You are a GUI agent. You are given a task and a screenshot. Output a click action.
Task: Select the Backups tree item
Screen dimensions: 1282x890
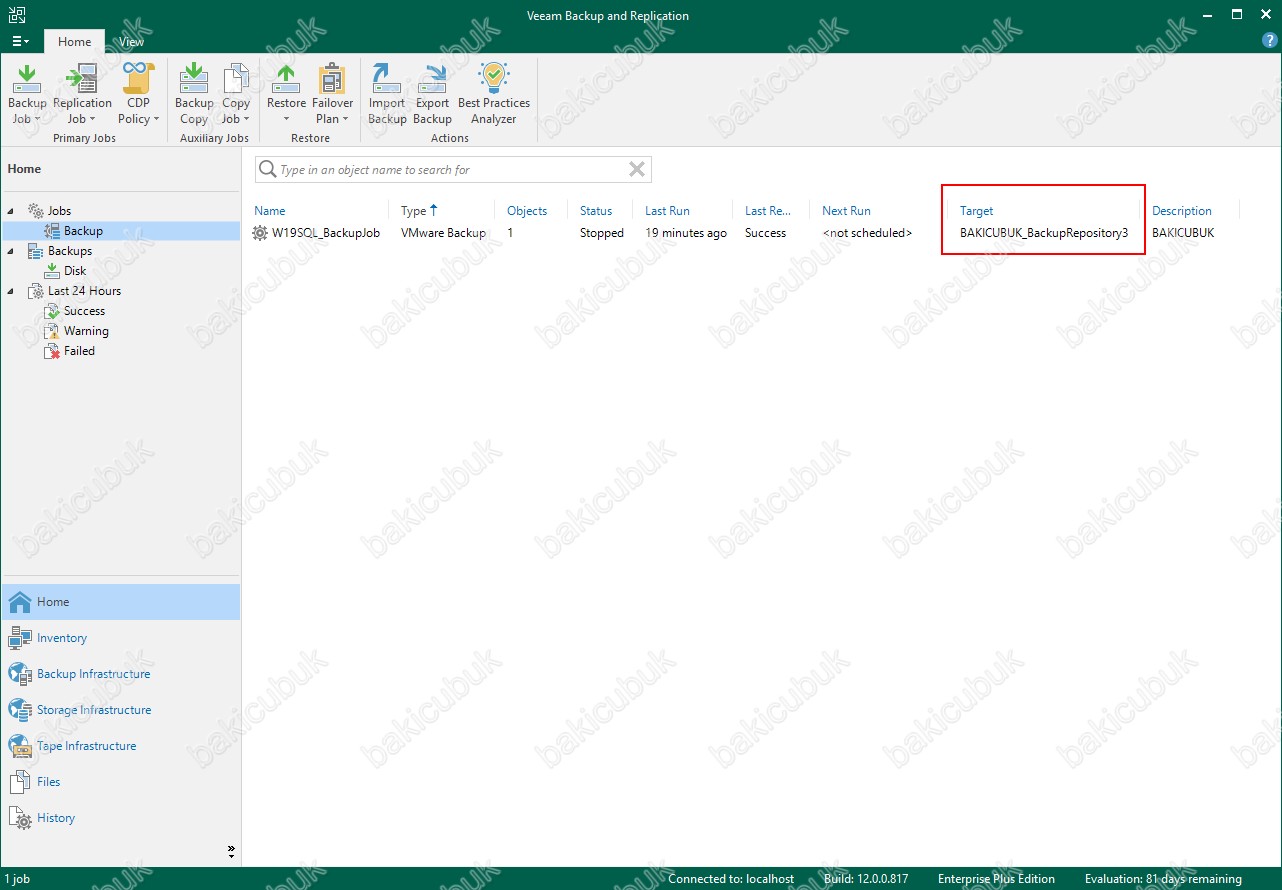click(x=69, y=251)
